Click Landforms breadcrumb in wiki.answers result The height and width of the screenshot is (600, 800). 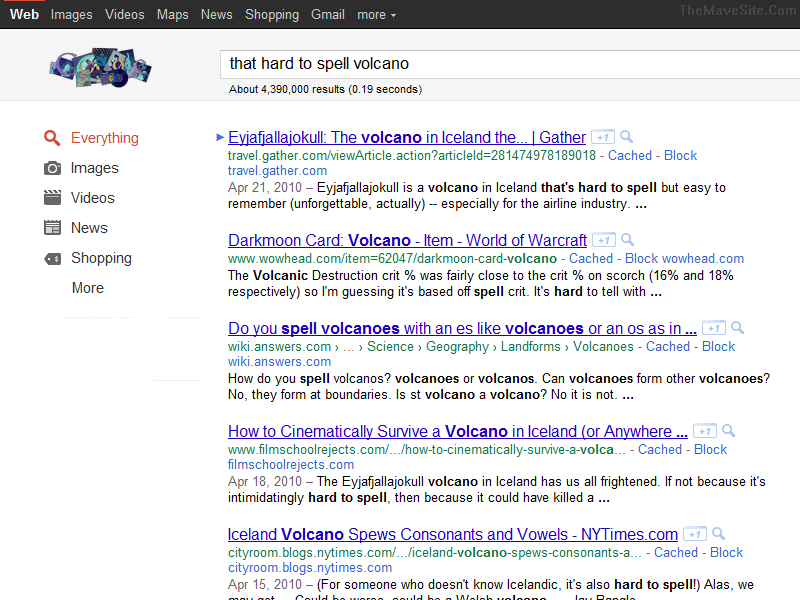click(530, 346)
